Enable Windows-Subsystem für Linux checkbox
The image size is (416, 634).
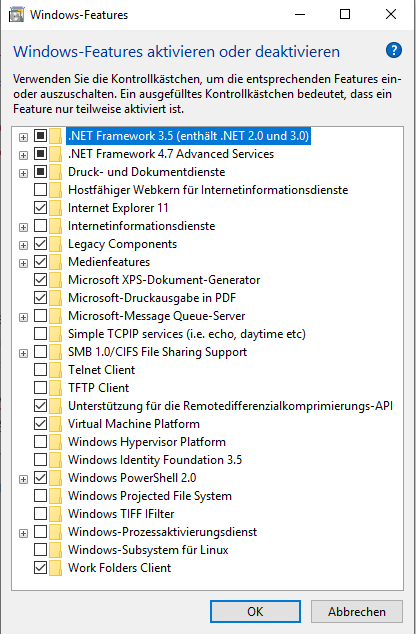(40, 550)
